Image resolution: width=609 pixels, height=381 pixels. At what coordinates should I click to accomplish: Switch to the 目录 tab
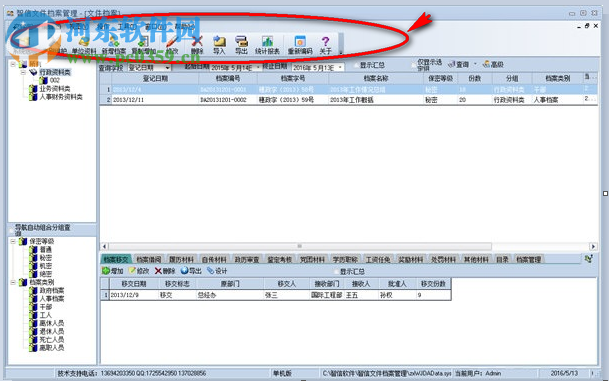pyautogui.click(x=502, y=259)
